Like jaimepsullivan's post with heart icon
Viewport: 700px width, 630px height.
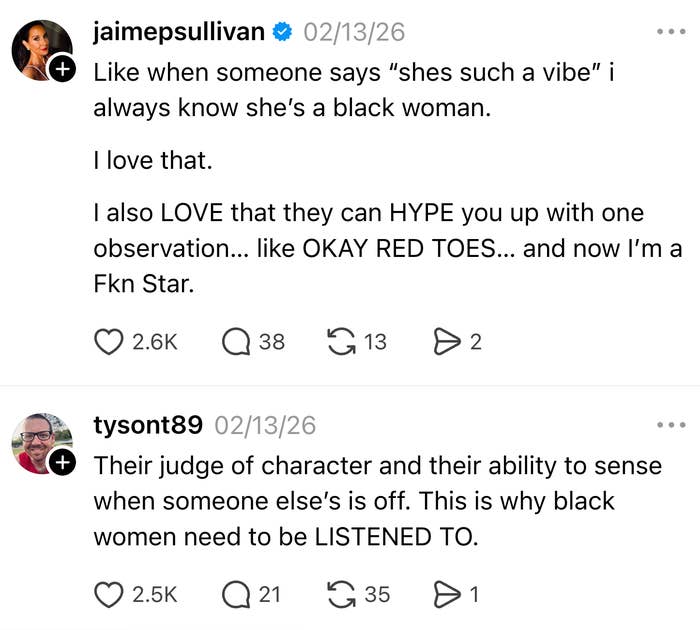pos(108,342)
